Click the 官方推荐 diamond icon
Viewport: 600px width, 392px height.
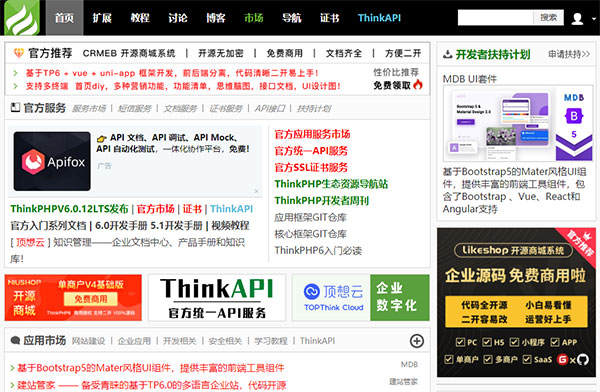coord(18,53)
